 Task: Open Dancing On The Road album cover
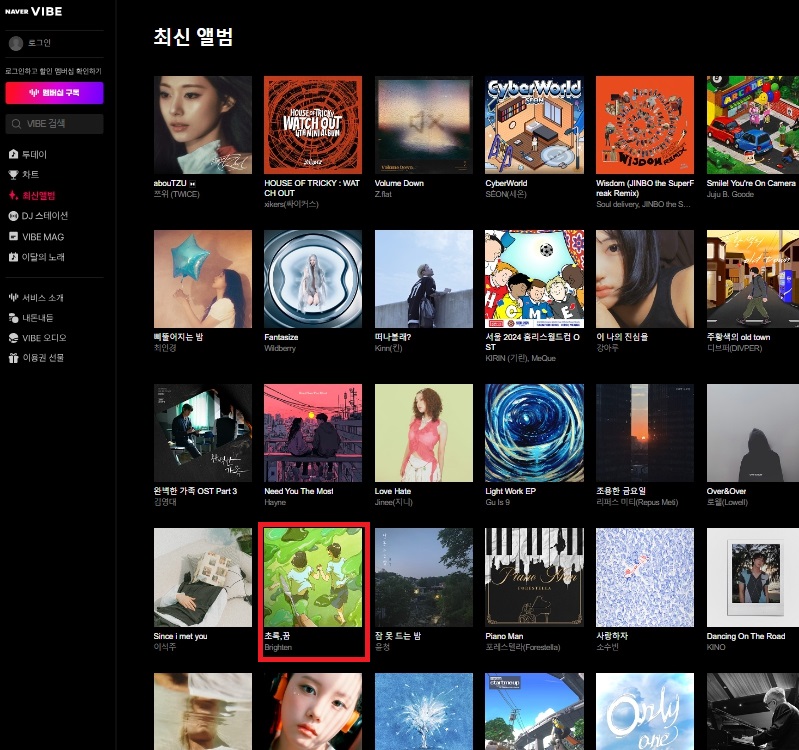tap(753, 577)
